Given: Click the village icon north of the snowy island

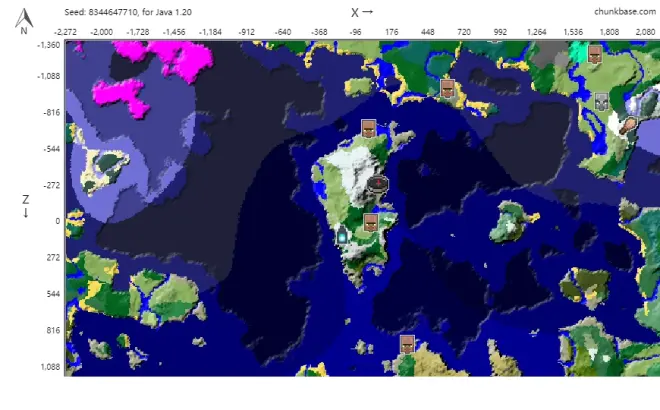Looking at the screenshot, I should [369, 128].
